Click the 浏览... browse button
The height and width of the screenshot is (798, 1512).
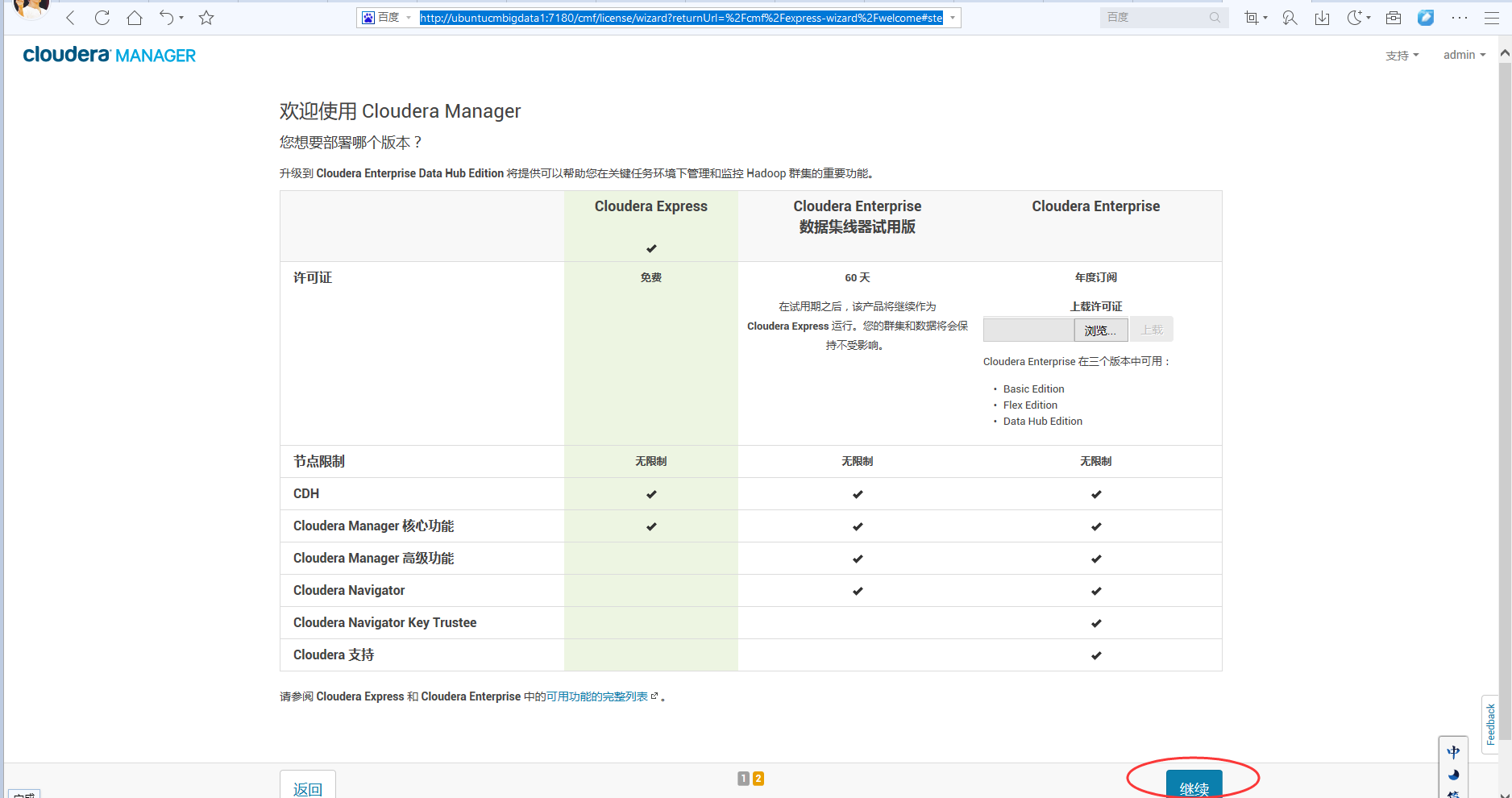[1100, 330]
